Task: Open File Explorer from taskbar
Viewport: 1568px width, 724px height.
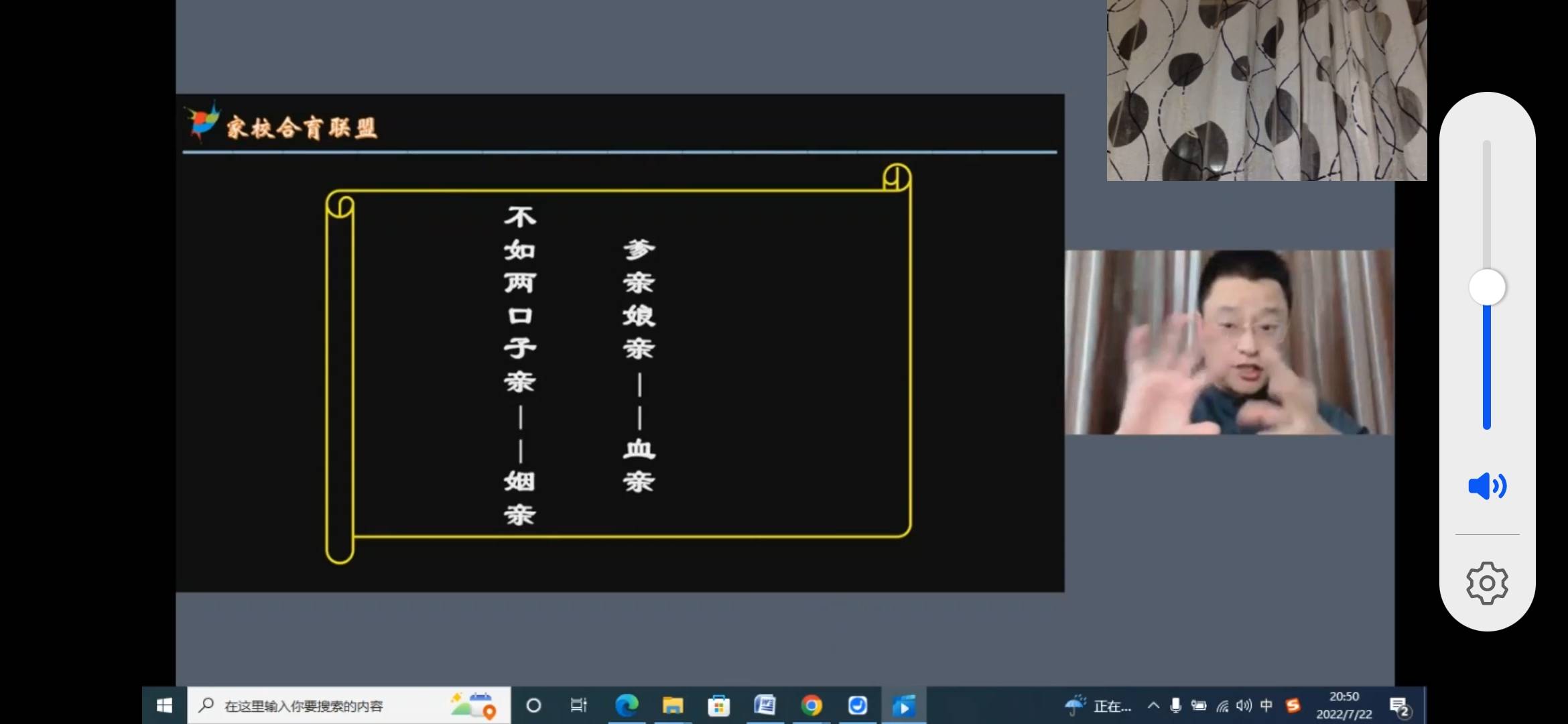Action: (x=672, y=705)
